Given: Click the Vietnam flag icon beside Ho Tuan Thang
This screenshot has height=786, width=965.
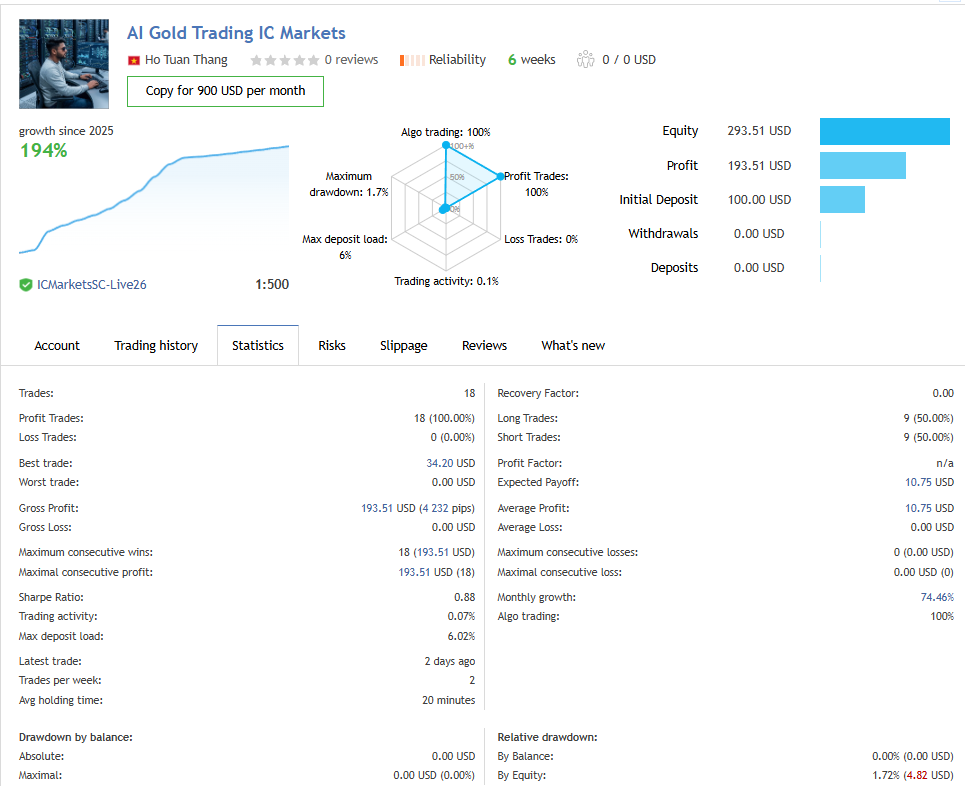Looking at the screenshot, I should tap(134, 59).
